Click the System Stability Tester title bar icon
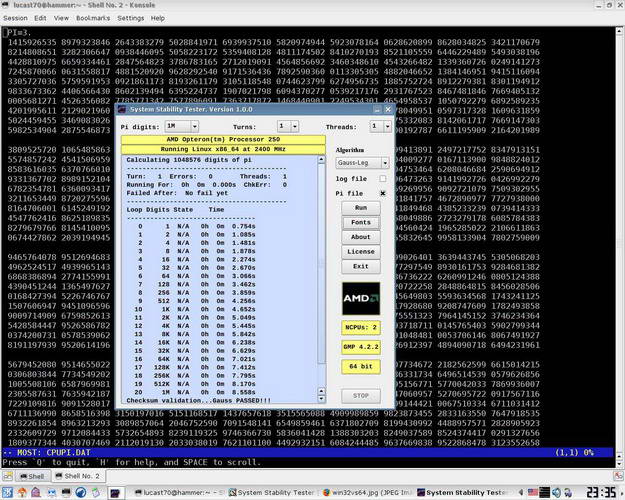This screenshot has width=625, height=500. click(122, 109)
